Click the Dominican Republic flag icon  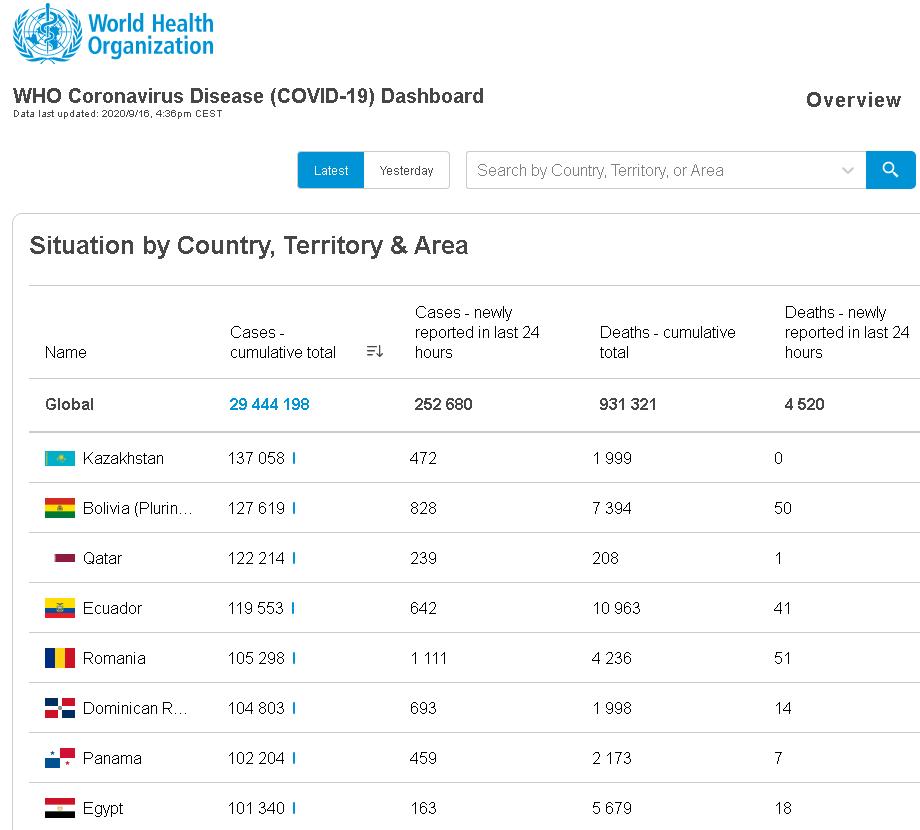[60, 708]
